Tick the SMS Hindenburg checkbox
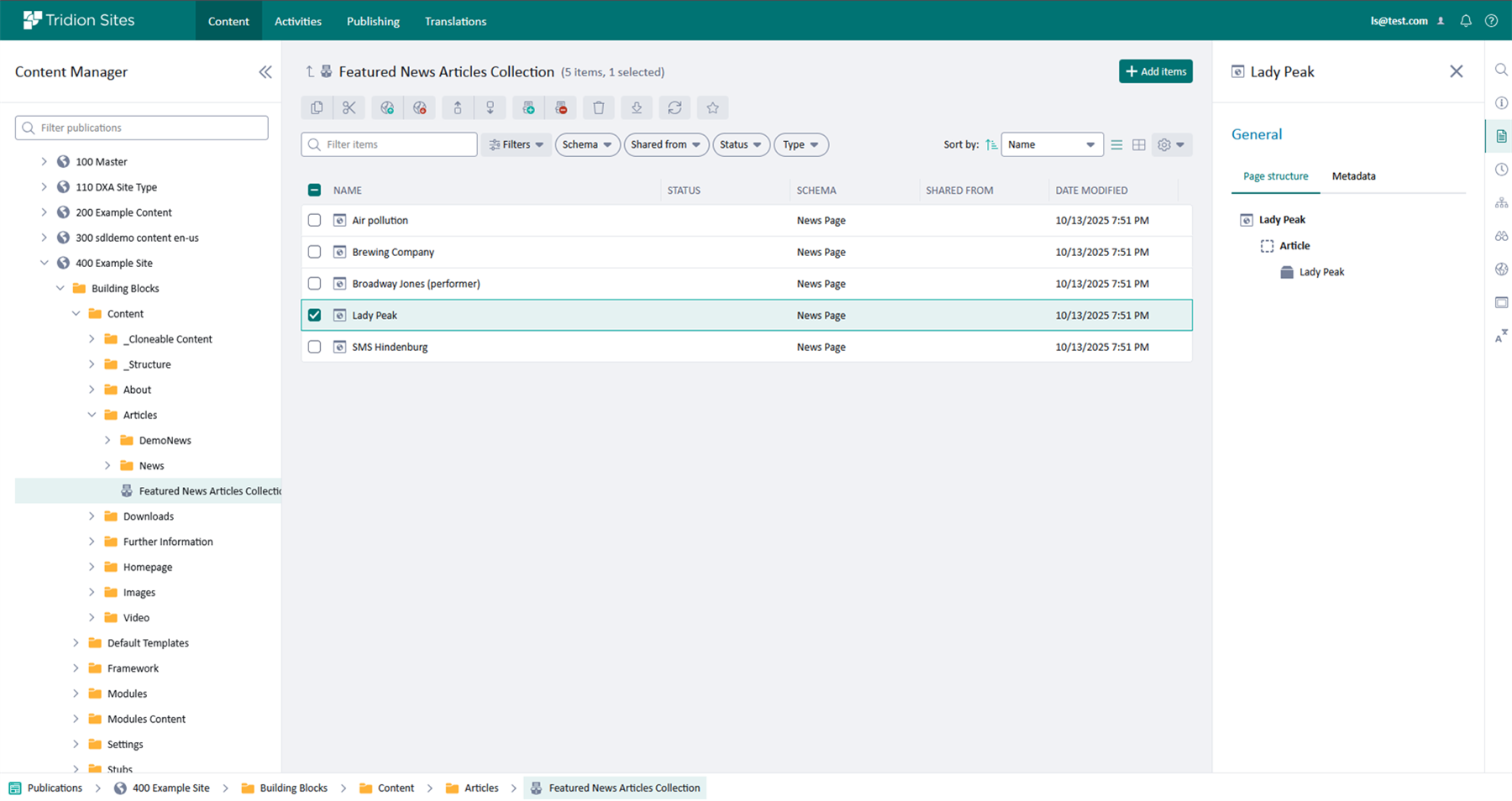This screenshot has width=1512, height=801. (314, 347)
